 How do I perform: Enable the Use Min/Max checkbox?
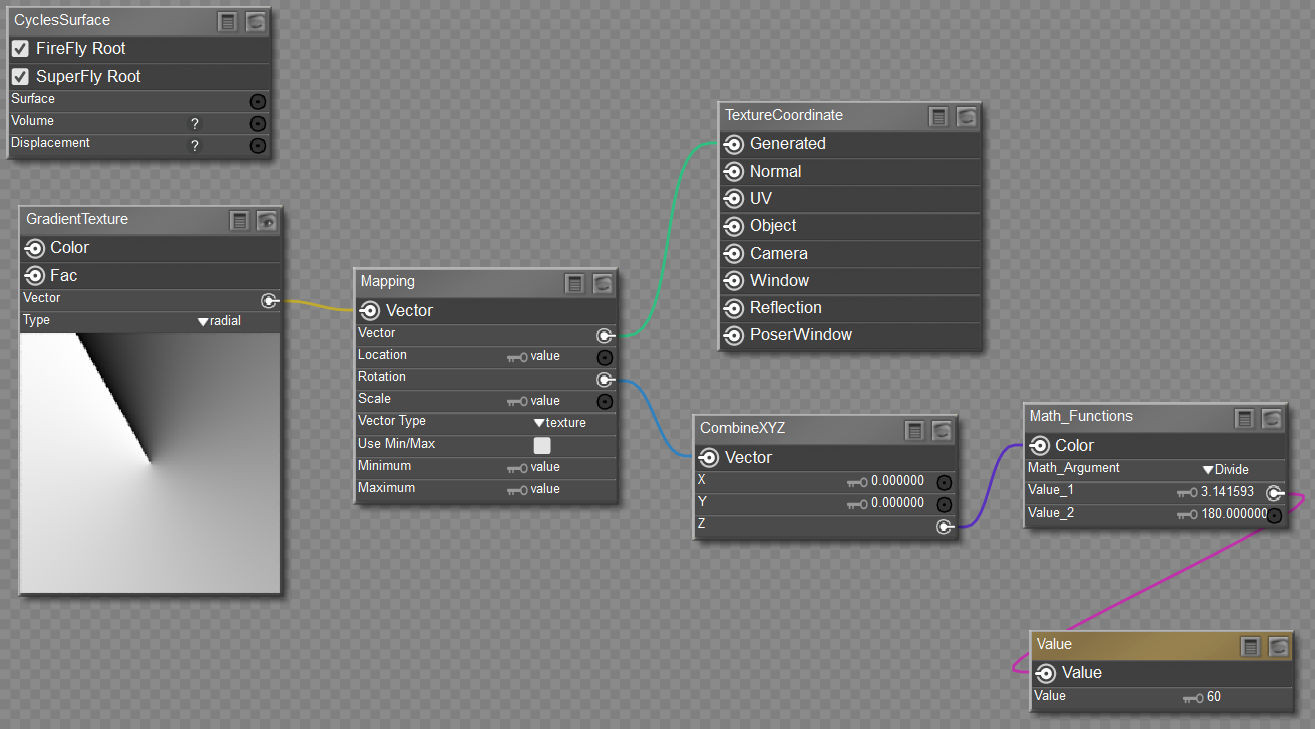(542, 445)
